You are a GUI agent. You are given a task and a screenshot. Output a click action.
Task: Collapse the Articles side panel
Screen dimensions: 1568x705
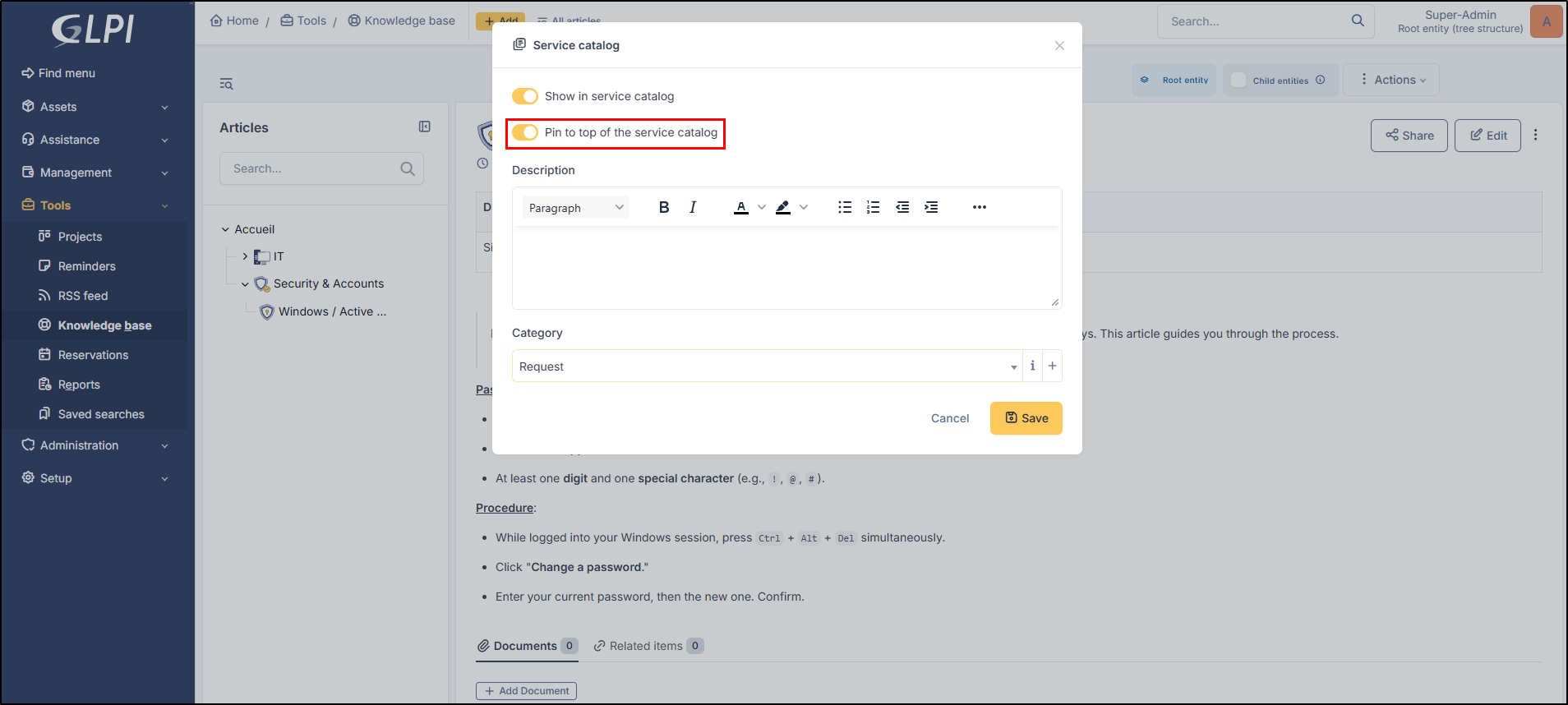tap(425, 127)
